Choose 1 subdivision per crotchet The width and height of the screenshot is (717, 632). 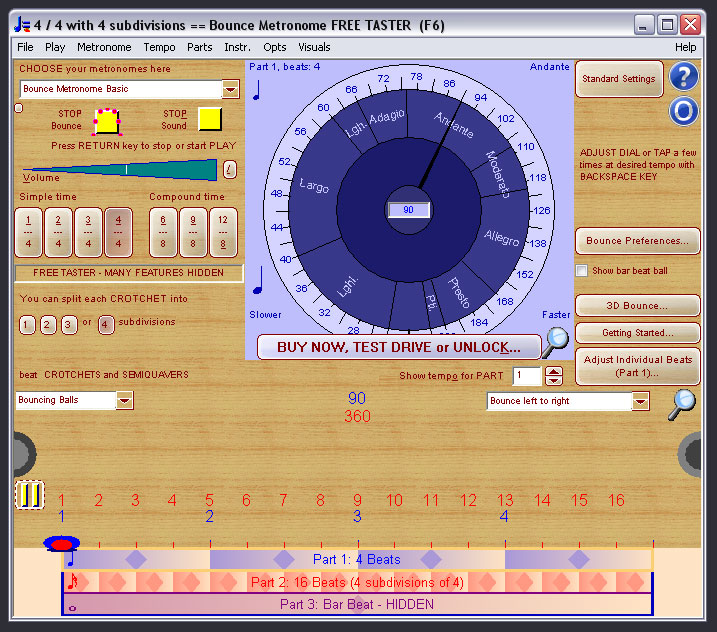point(27,325)
